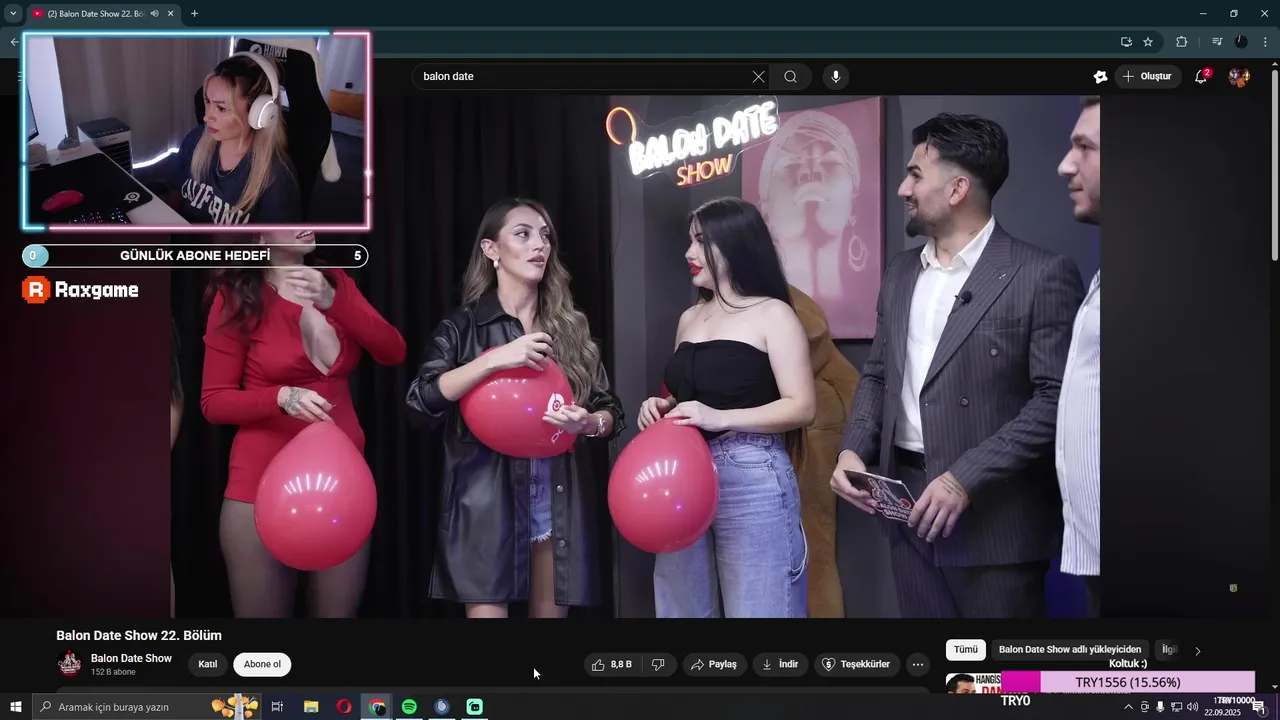Open Task View on the taskbar
This screenshot has width=1280, height=720.
click(277, 707)
